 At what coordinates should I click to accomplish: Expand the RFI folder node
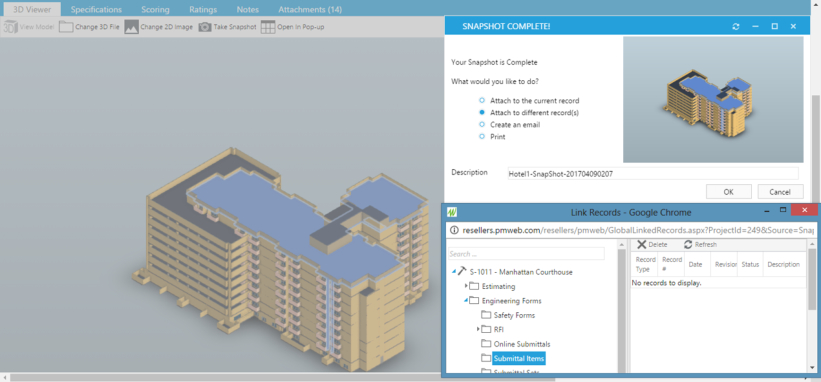479,329
